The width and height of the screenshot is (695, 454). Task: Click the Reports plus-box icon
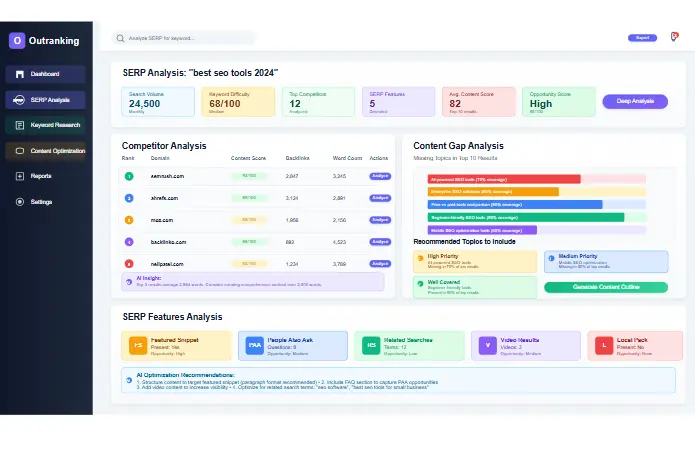[20, 176]
